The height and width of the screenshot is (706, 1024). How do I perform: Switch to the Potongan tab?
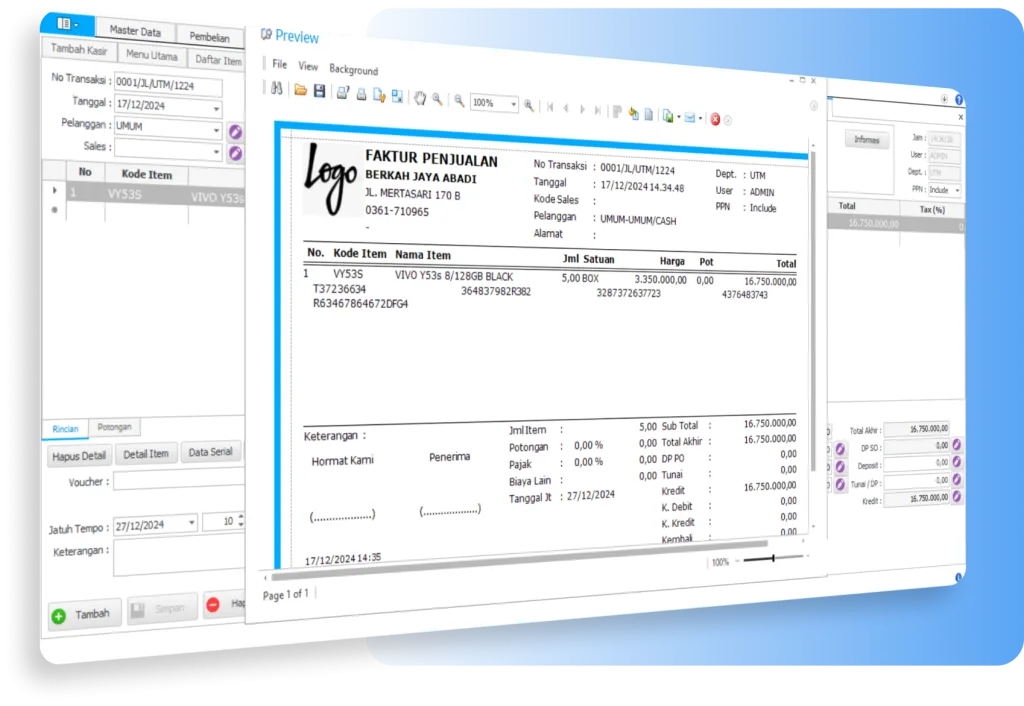[114, 427]
